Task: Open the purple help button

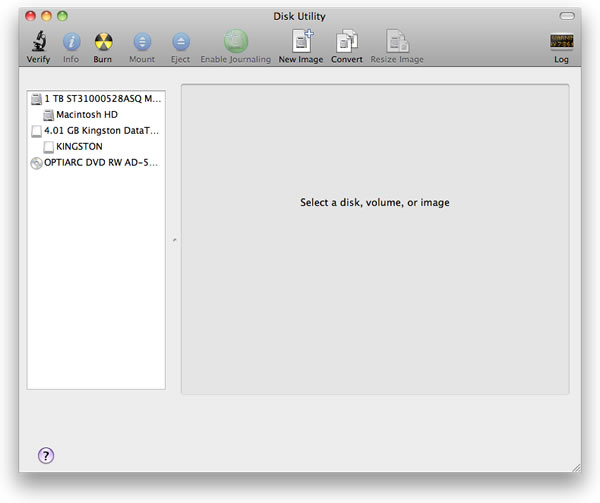Action: point(46,455)
